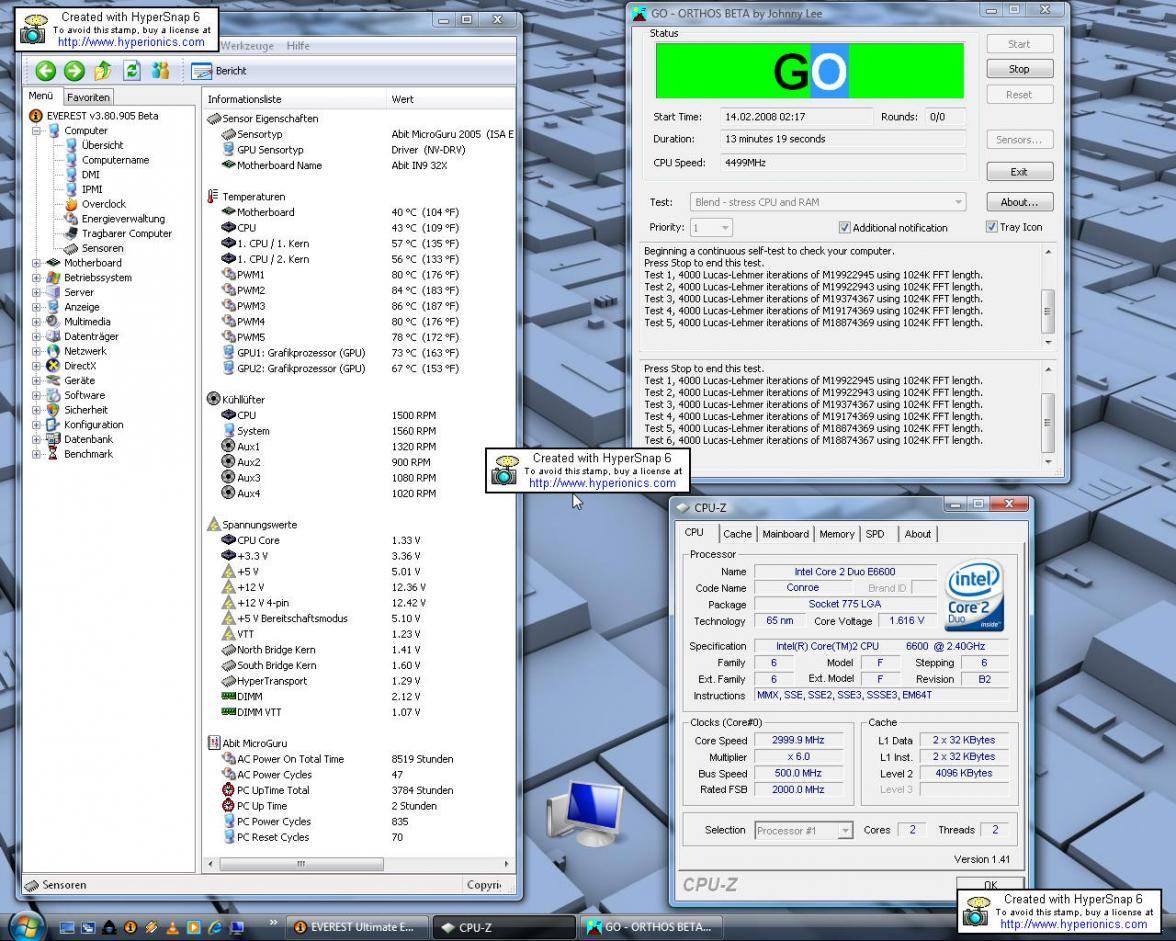Collapse the Computer tree node

click(36, 130)
